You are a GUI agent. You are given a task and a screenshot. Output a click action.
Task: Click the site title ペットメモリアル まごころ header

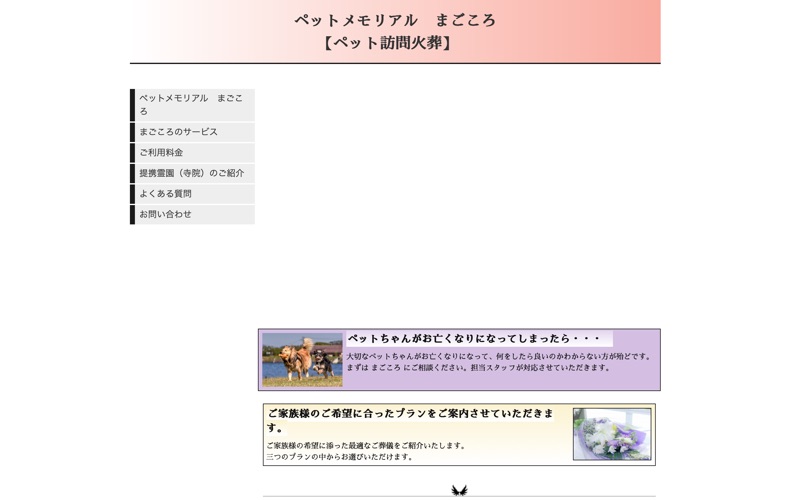click(x=395, y=20)
